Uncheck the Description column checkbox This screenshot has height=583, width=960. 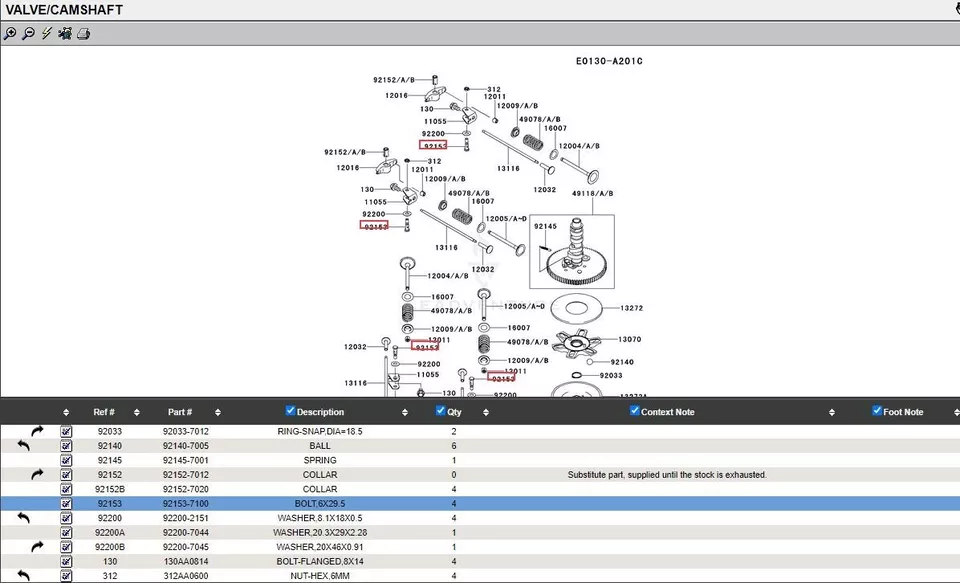(x=291, y=411)
